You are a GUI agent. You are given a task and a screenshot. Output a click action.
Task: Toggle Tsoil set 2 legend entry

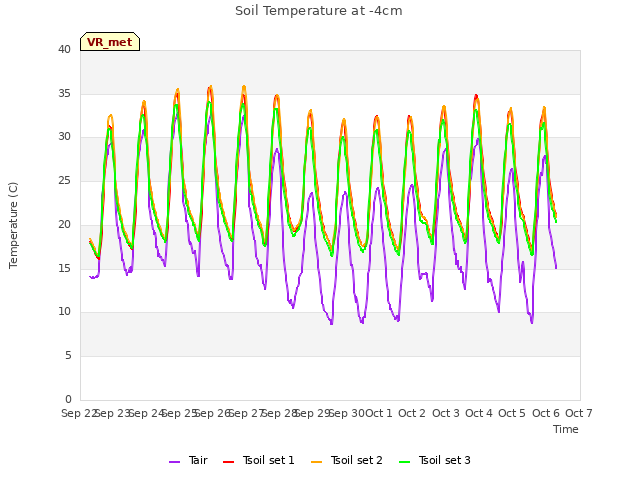347,460
